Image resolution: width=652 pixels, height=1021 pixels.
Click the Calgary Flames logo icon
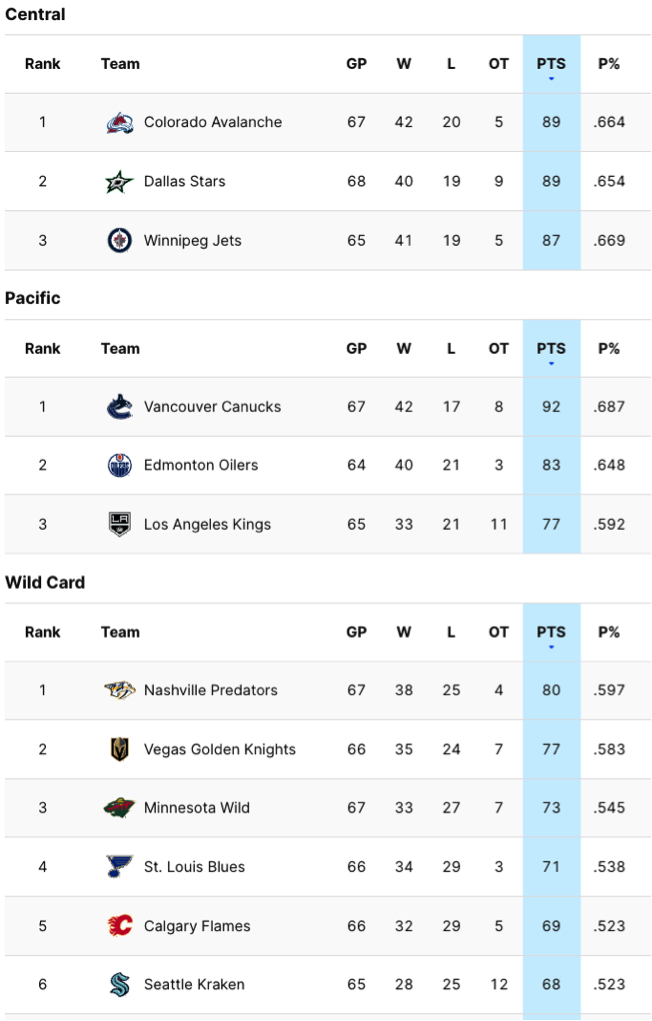(120, 927)
